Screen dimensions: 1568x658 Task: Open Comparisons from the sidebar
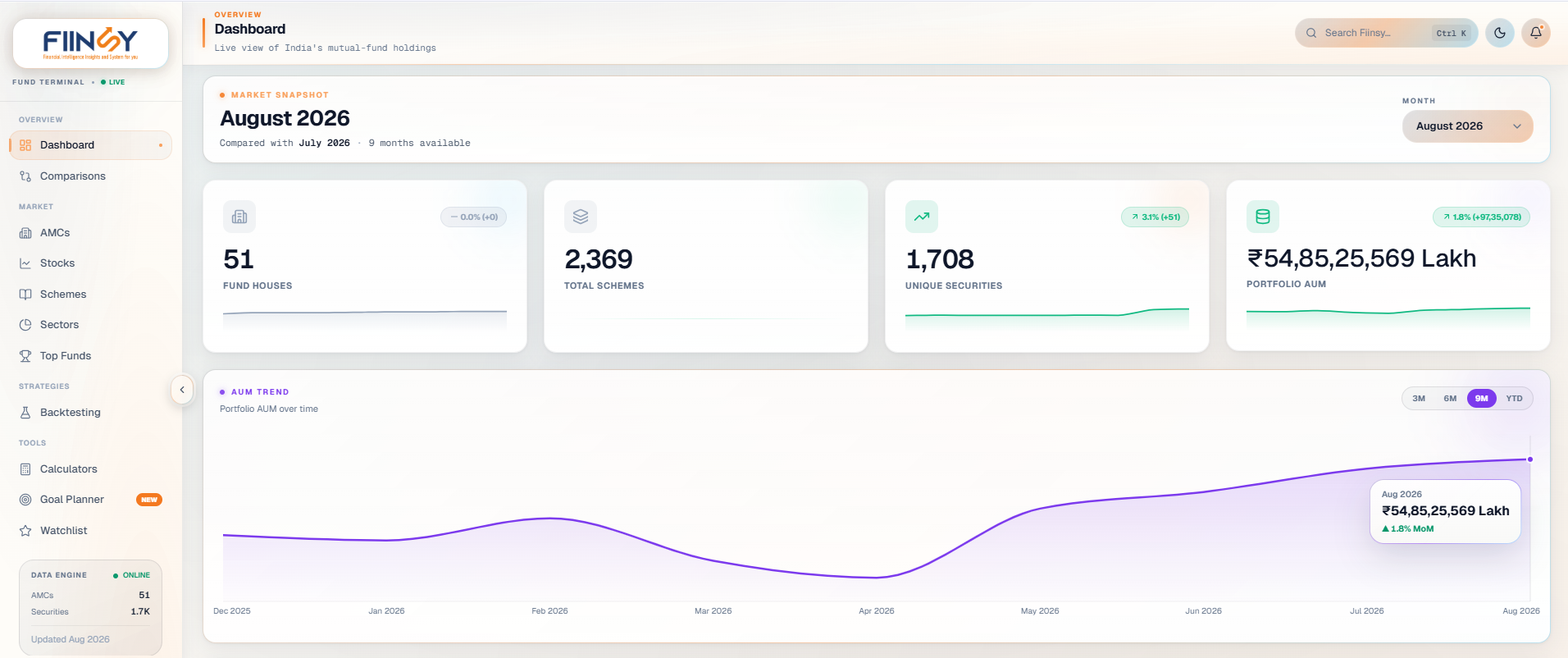(x=90, y=176)
